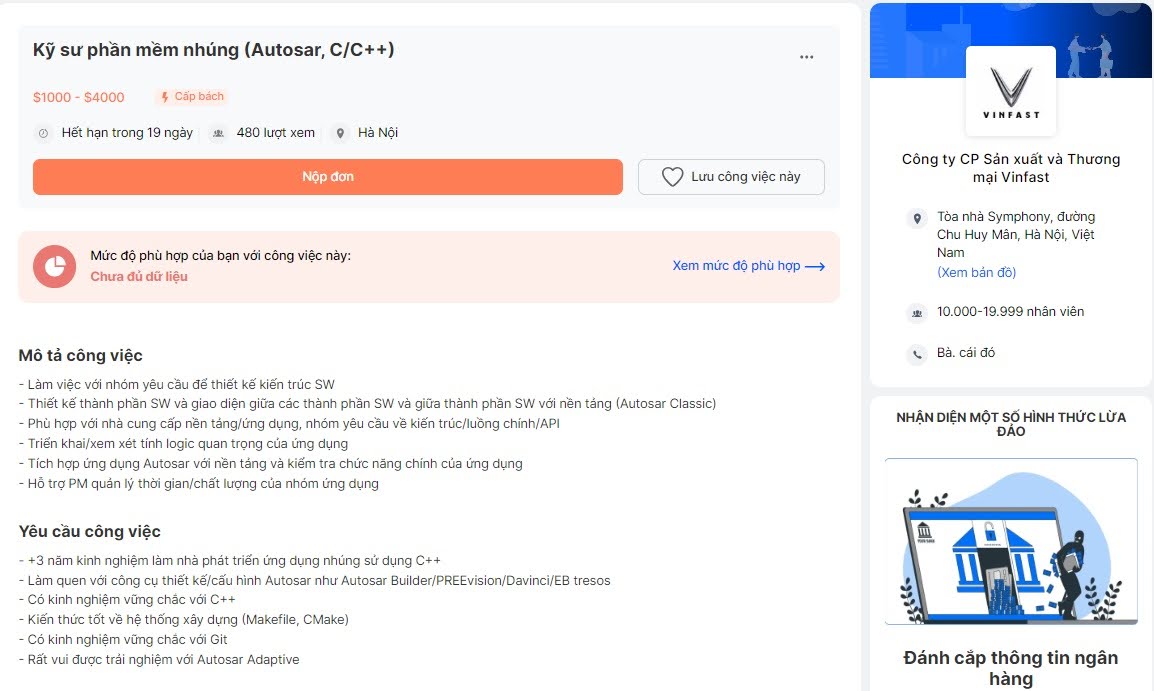Click the clock deadline icon
This screenshot has height=691, width=1154.
(43, 133)
